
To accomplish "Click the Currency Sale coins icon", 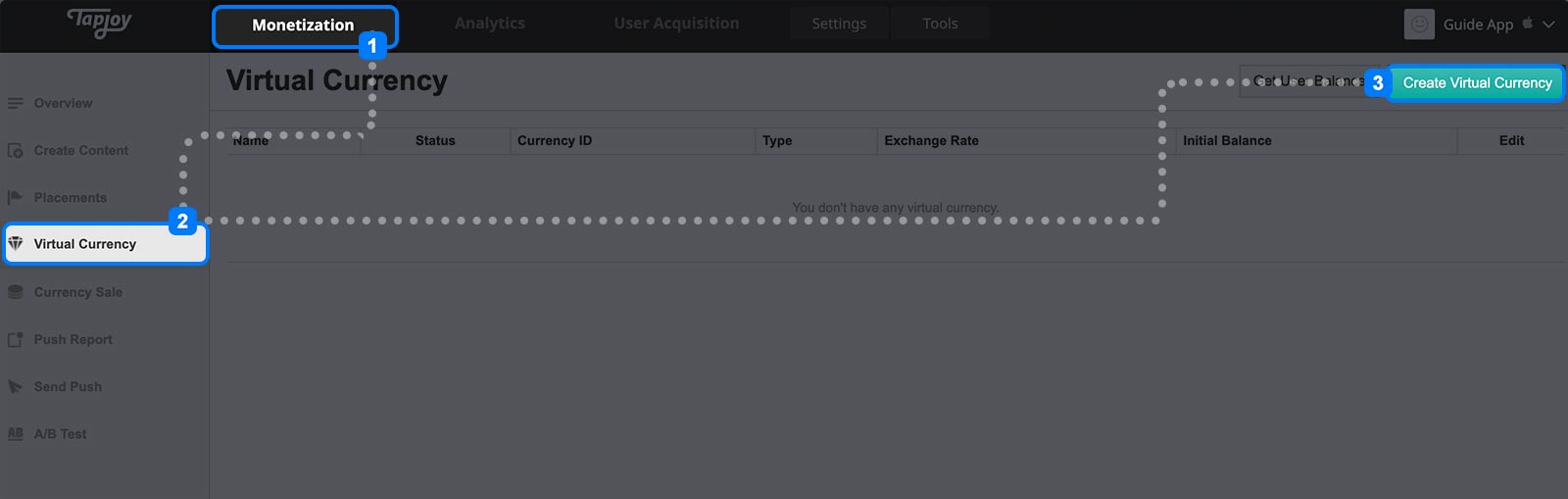I will point(16,292).
